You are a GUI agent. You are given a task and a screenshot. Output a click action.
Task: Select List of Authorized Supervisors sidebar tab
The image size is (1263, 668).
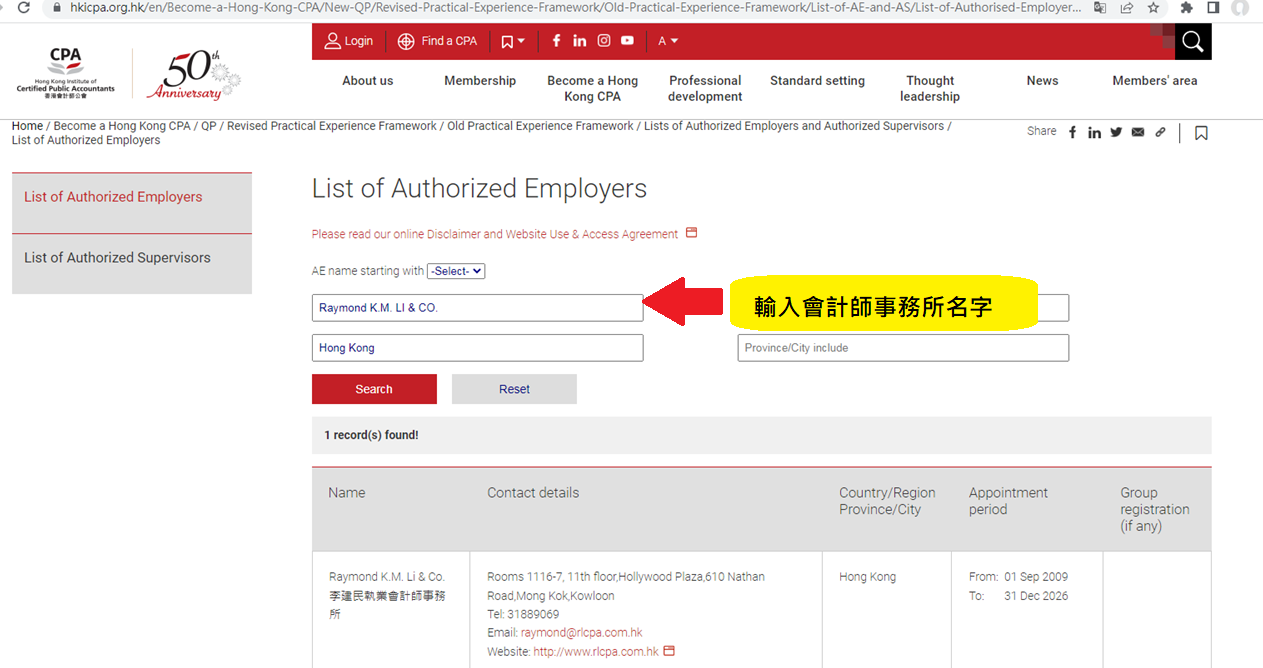132,264
